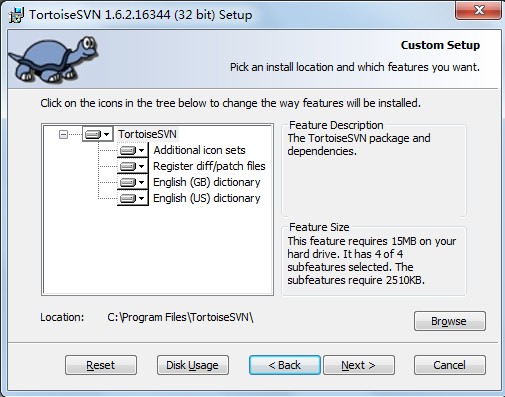The height and width of the screenshot is (397, 505).
Task: Open the Additional icon sets feature dropdown
Action: click(x=133, y=150)
